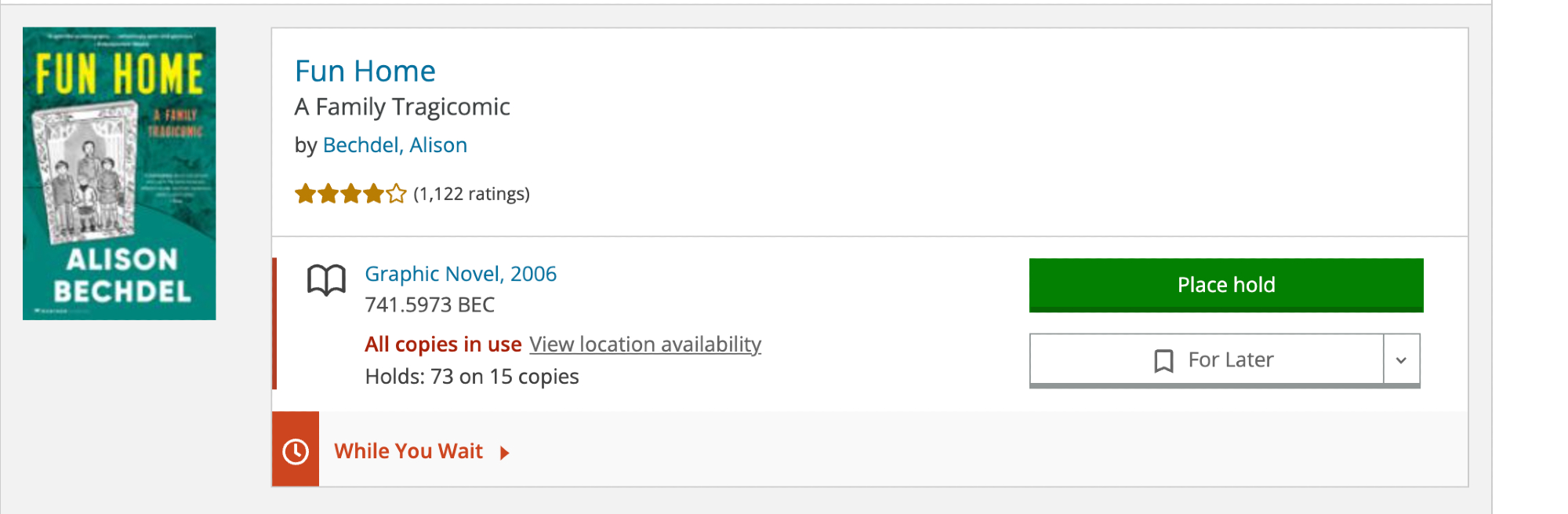The height and width of the screenshot is (514, 1568).
Task: Click the open book format icon
Action: 326,280
